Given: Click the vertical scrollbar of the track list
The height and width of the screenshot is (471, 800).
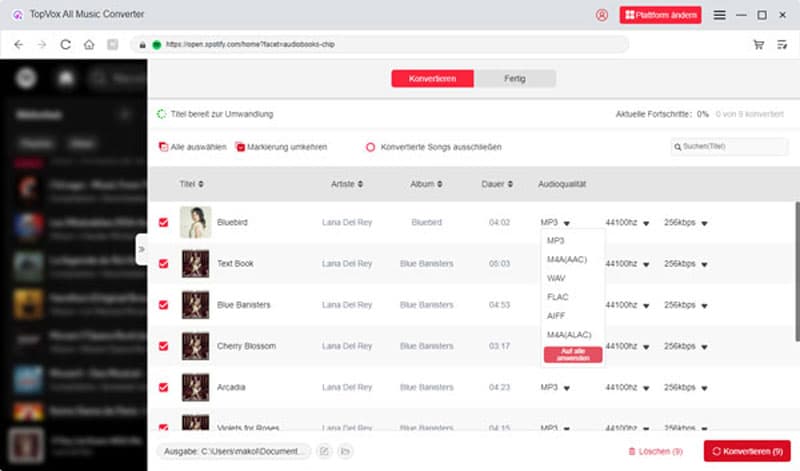Looking at the screenshot, I should (795, 240).
